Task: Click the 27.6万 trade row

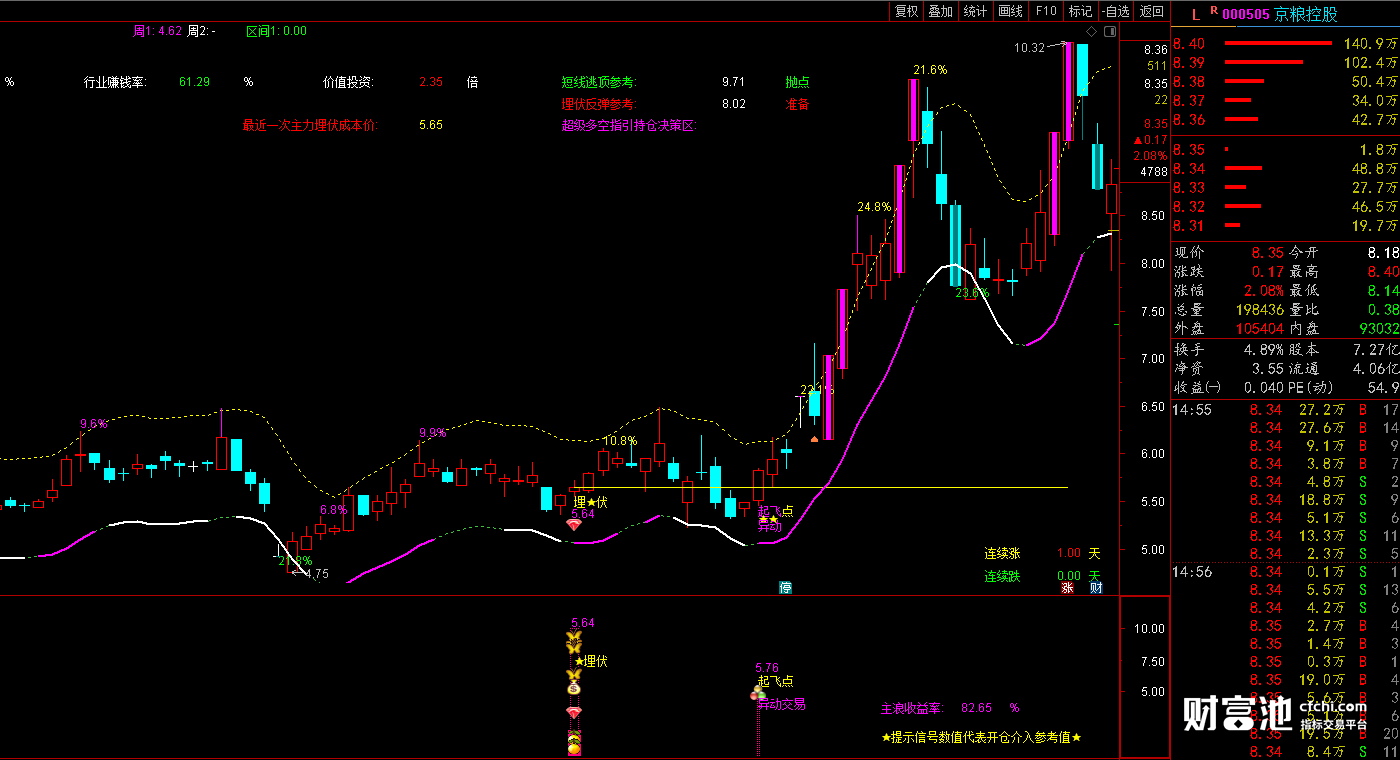Action: (x=1285, y=428)
